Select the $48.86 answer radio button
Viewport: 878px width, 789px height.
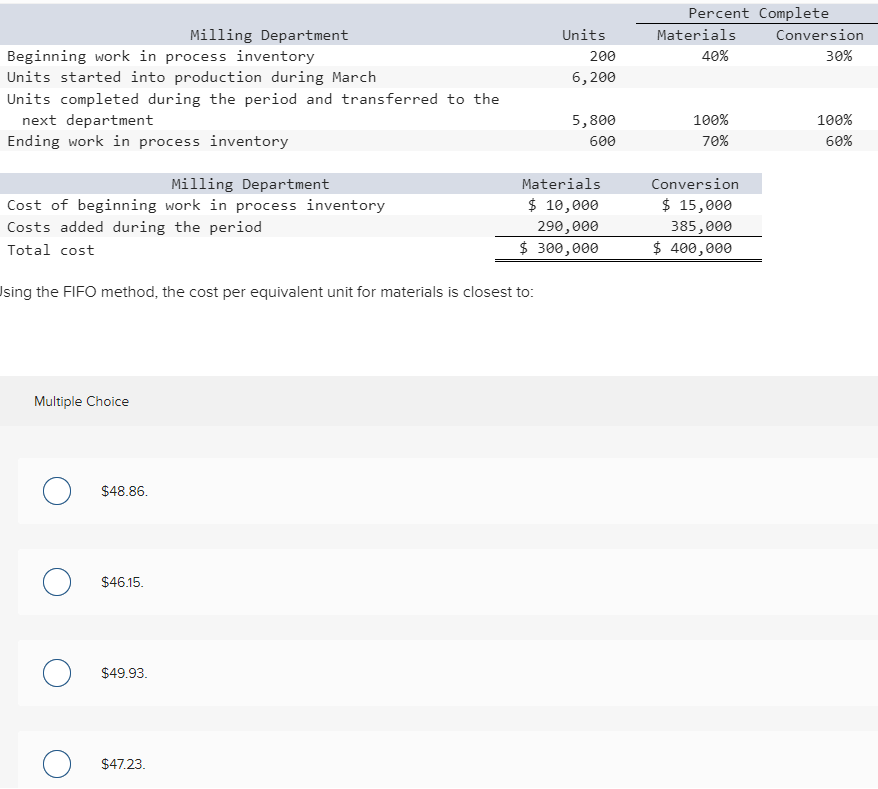tap(57, 491)
